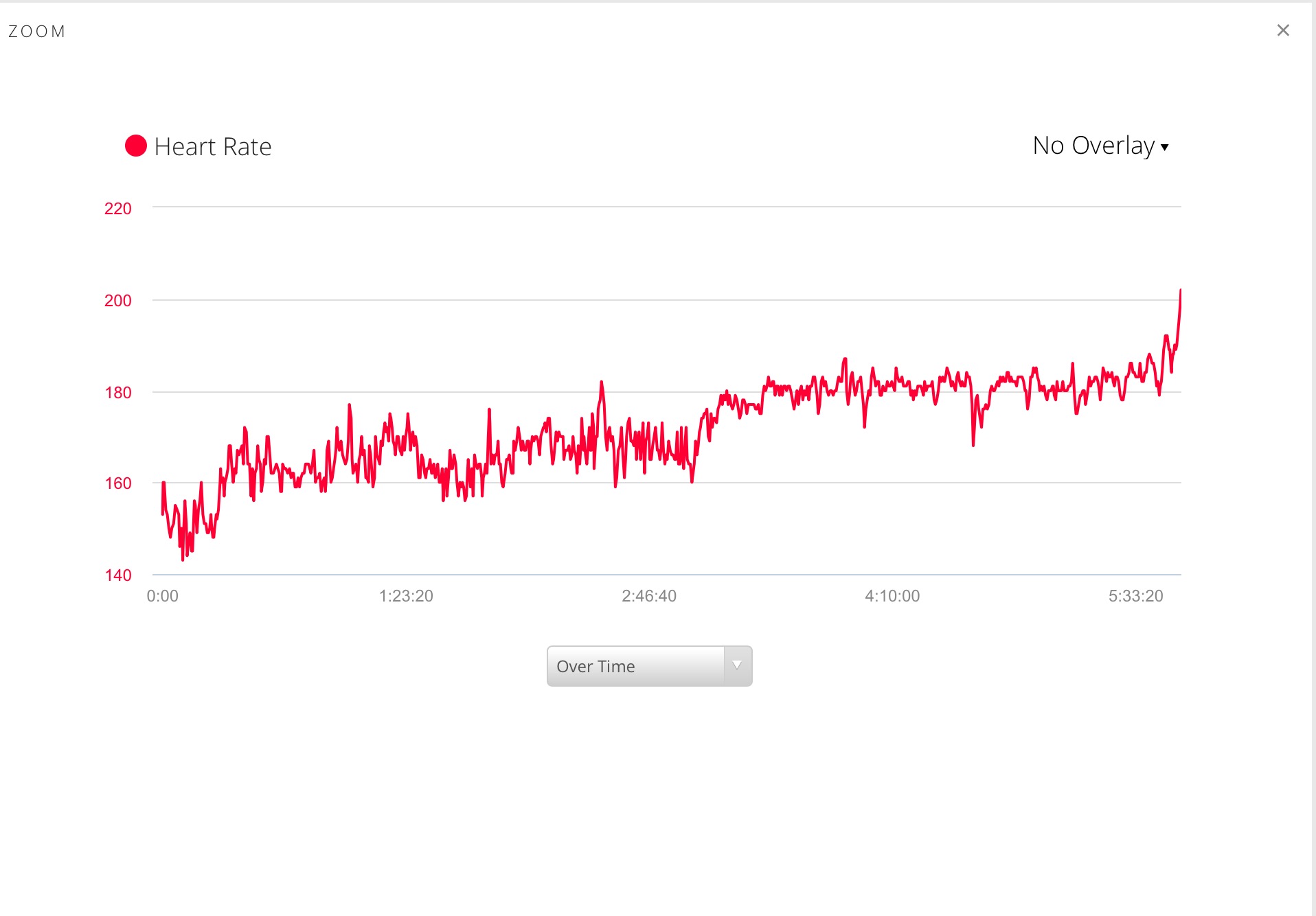Click the 180 y-axis label
This screenshot has width=1316, height=916.
click(117, 392)
